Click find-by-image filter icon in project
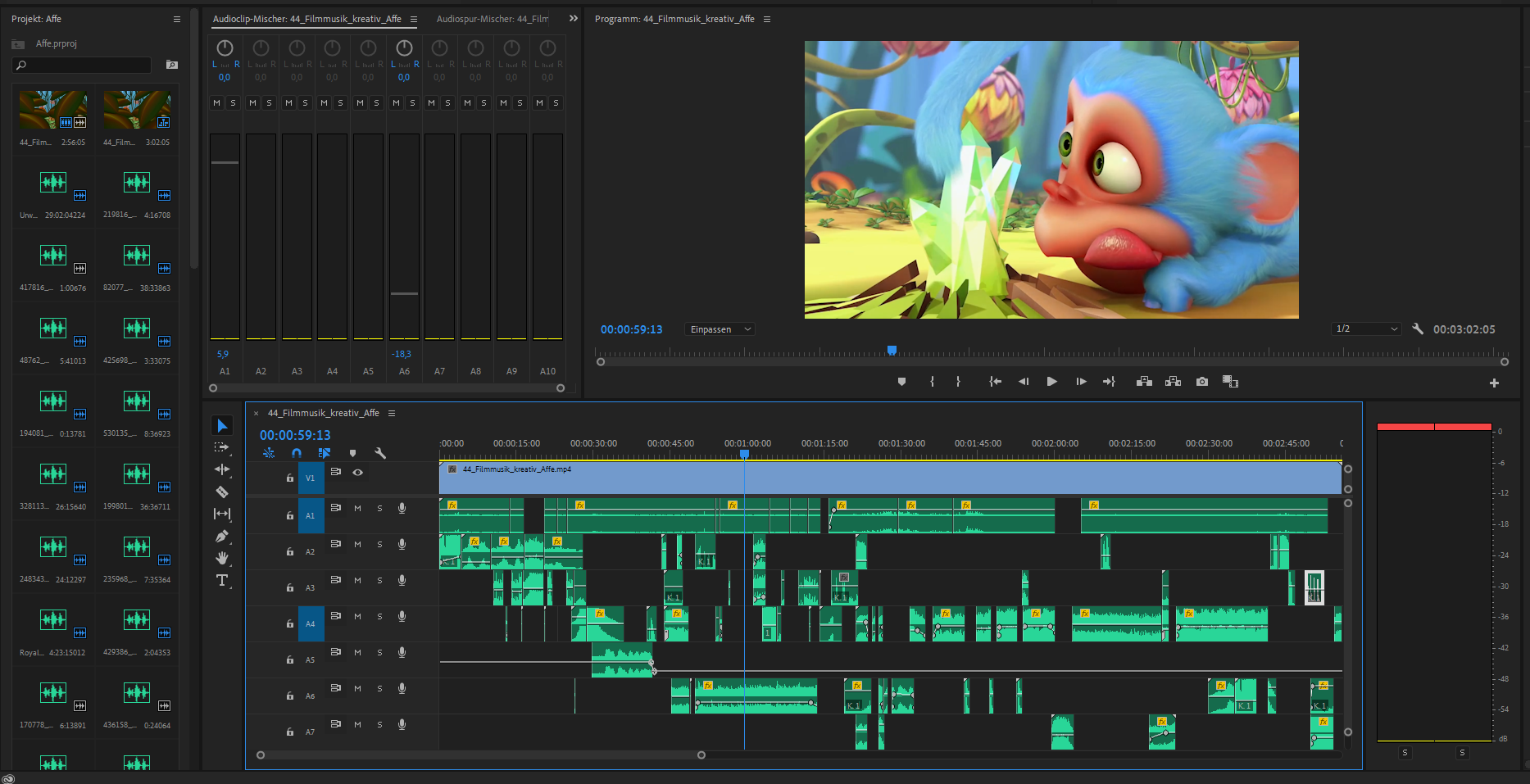Screen dimensions: 1530x784 (x=172, y=65)
